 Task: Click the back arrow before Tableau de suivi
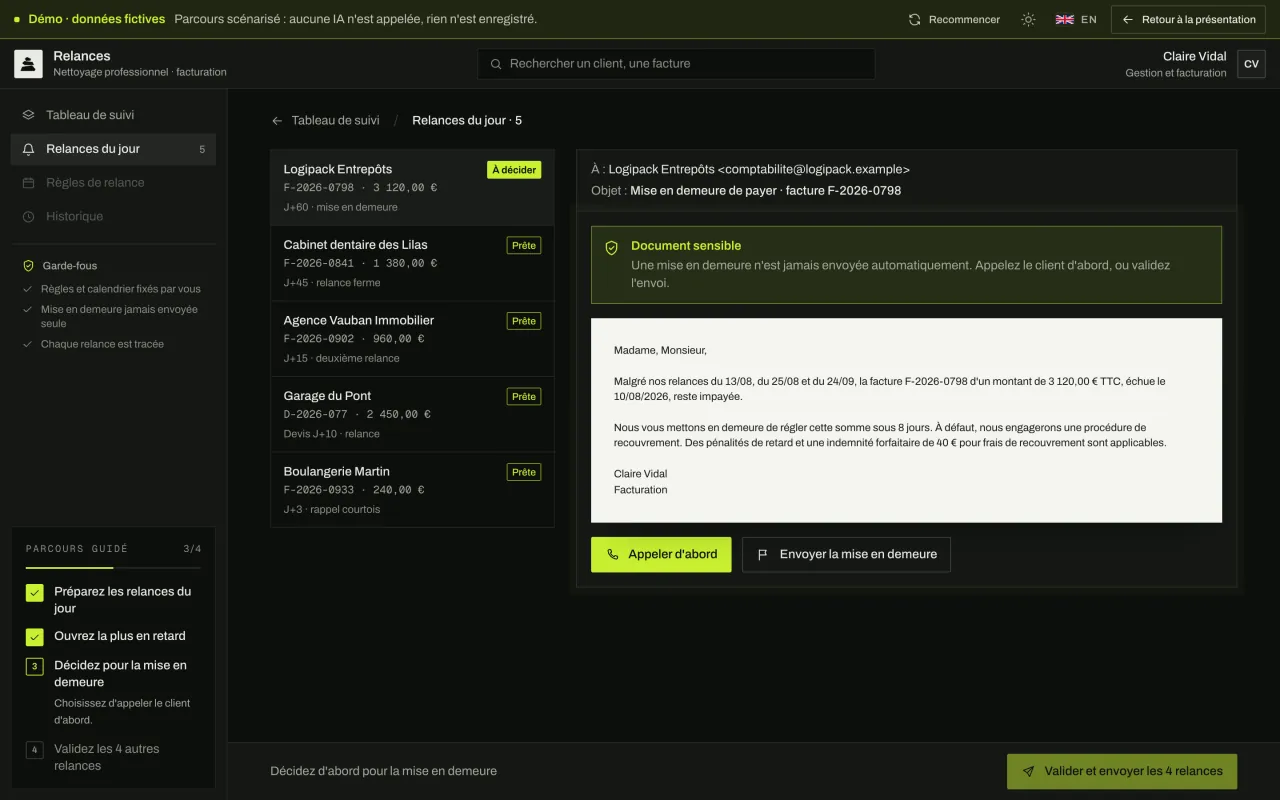pyautogui.click(x=277, y=120)
